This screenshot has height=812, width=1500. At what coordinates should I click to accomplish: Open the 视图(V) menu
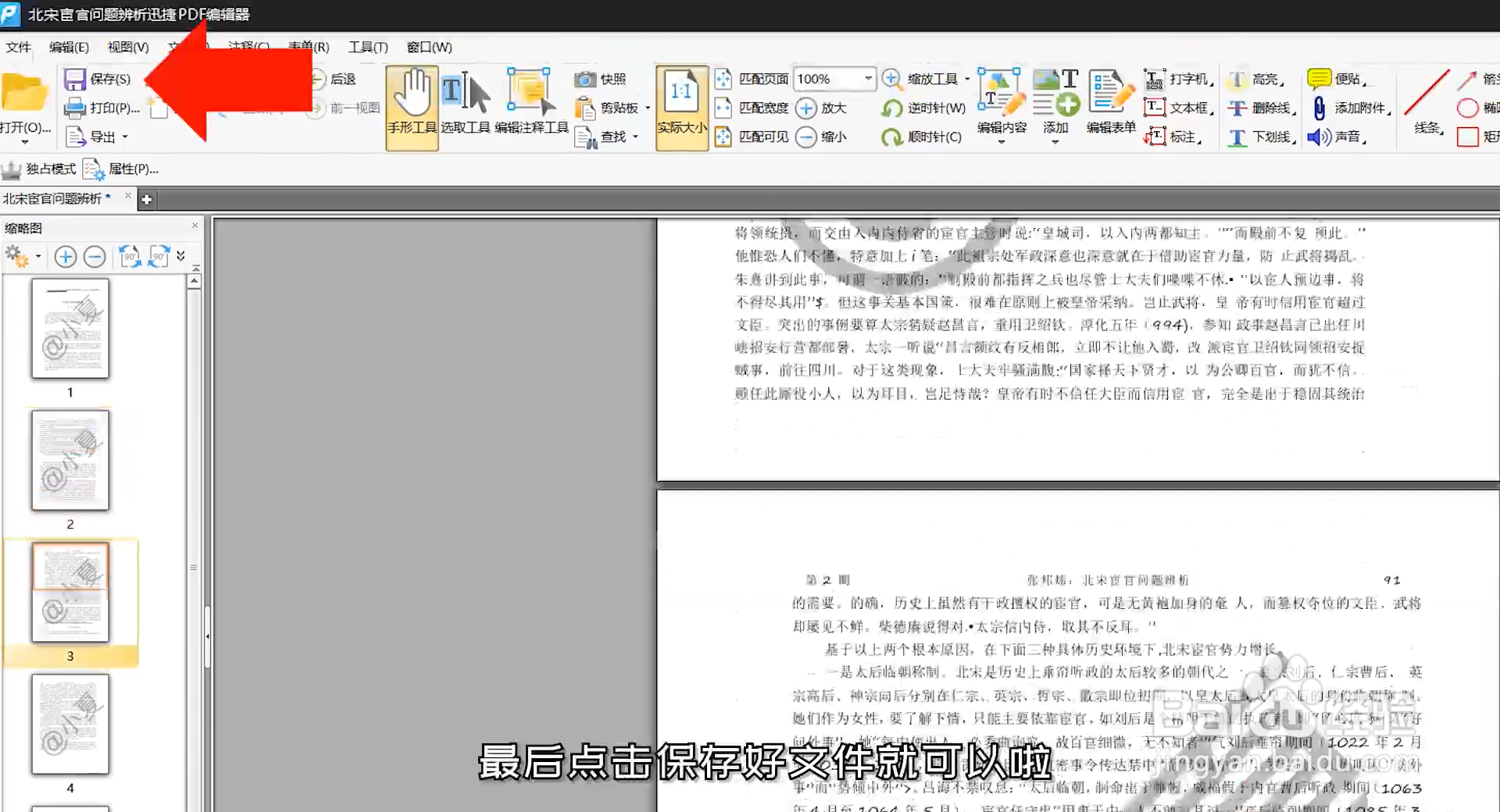point(128,47)
